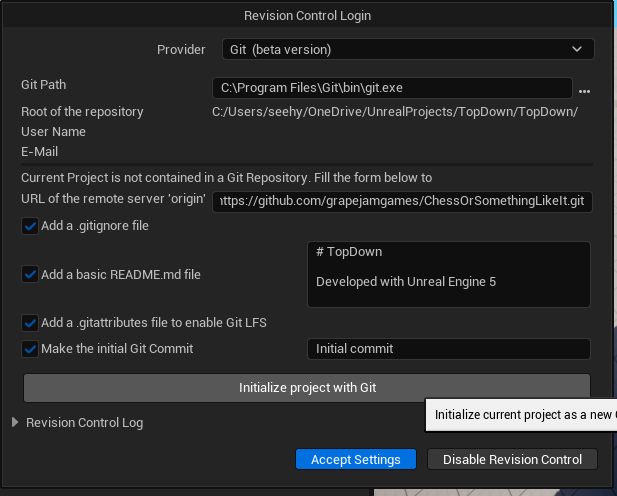The image size is (617, 496).
Task: Uncheck the Add a .gitignore file checkbox
Action: pos(30,226)
